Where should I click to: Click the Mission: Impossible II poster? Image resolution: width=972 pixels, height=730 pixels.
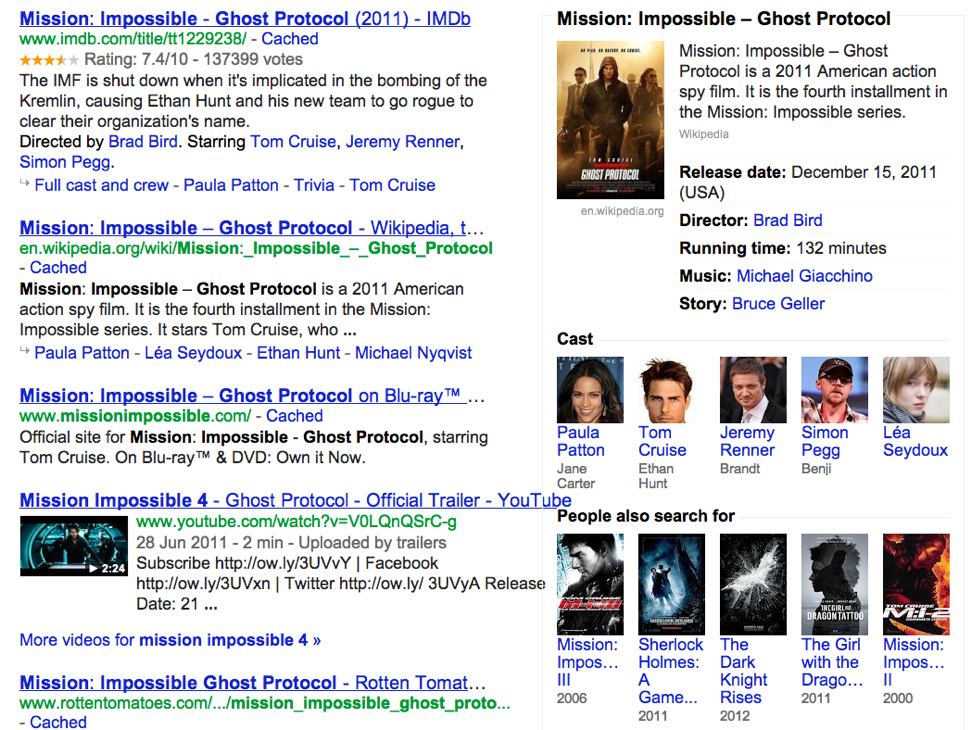916,584
